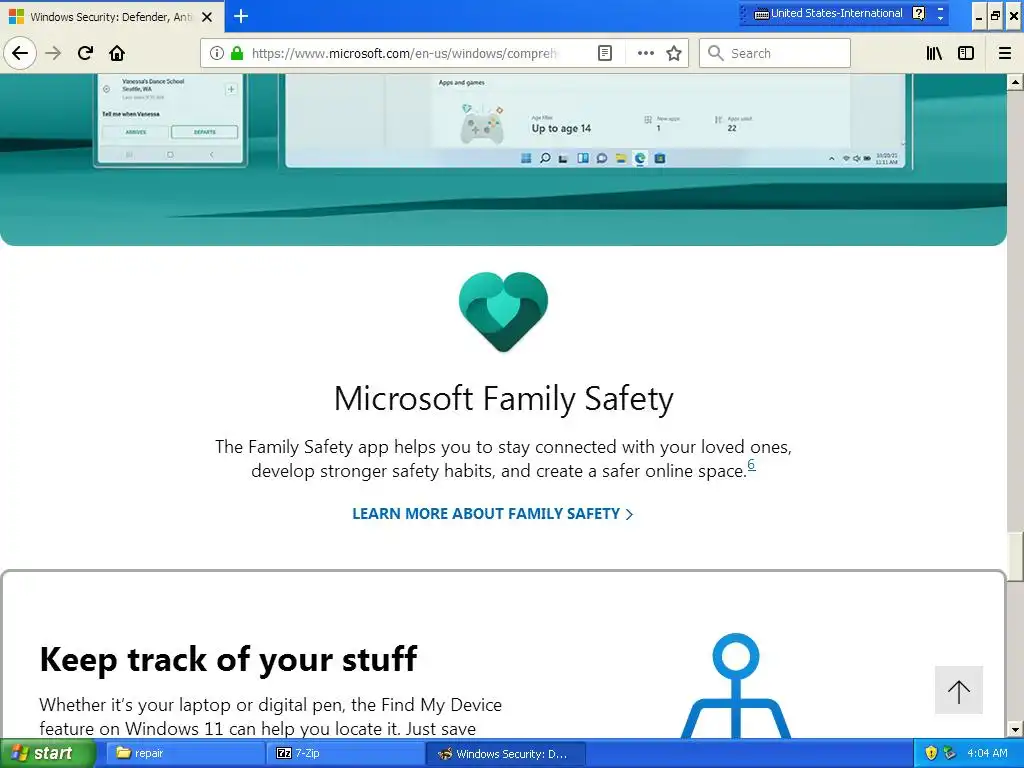Click the phone mockup Departs button
The width and height of the screenshot is (1024, 768).
(204, 132)
